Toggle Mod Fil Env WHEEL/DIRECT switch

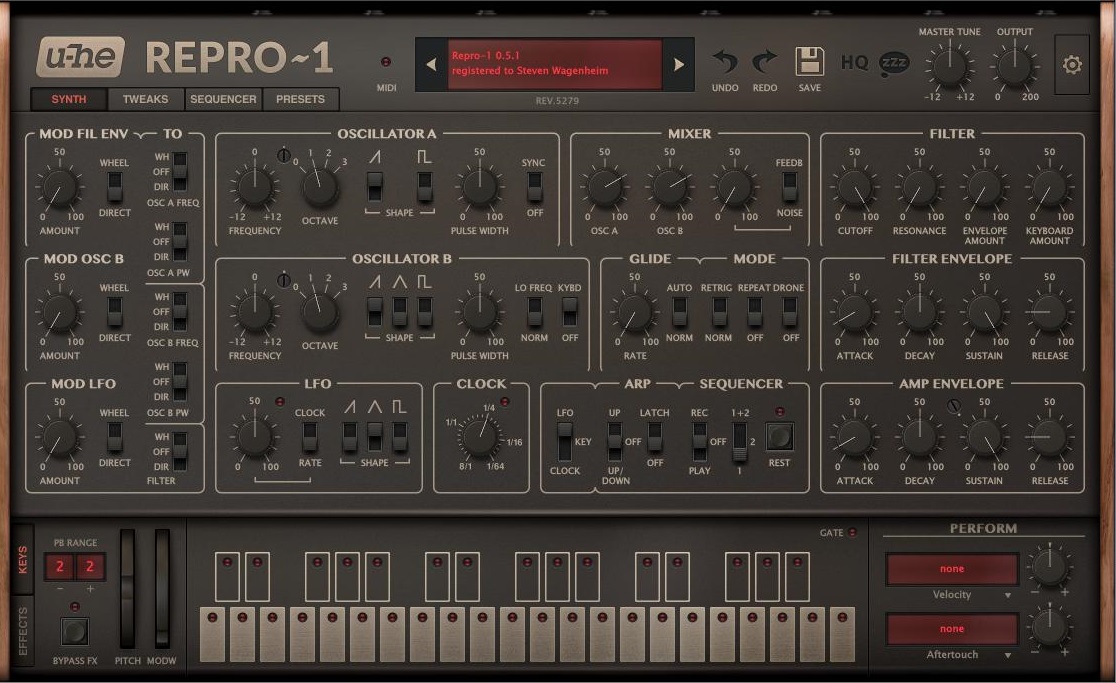115,187
